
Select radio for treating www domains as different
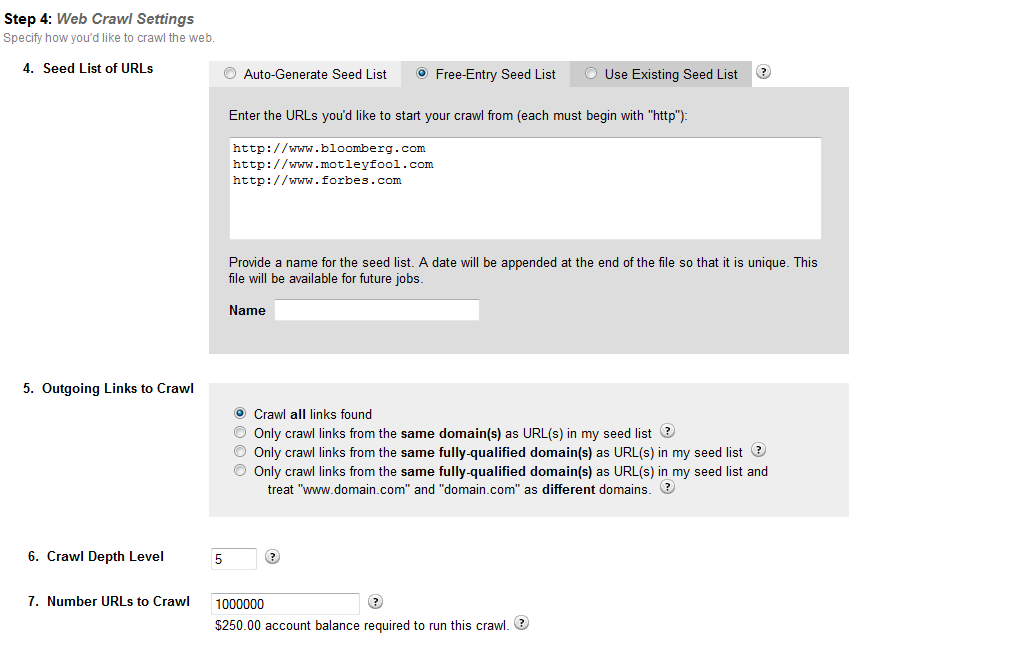point(239,470)
